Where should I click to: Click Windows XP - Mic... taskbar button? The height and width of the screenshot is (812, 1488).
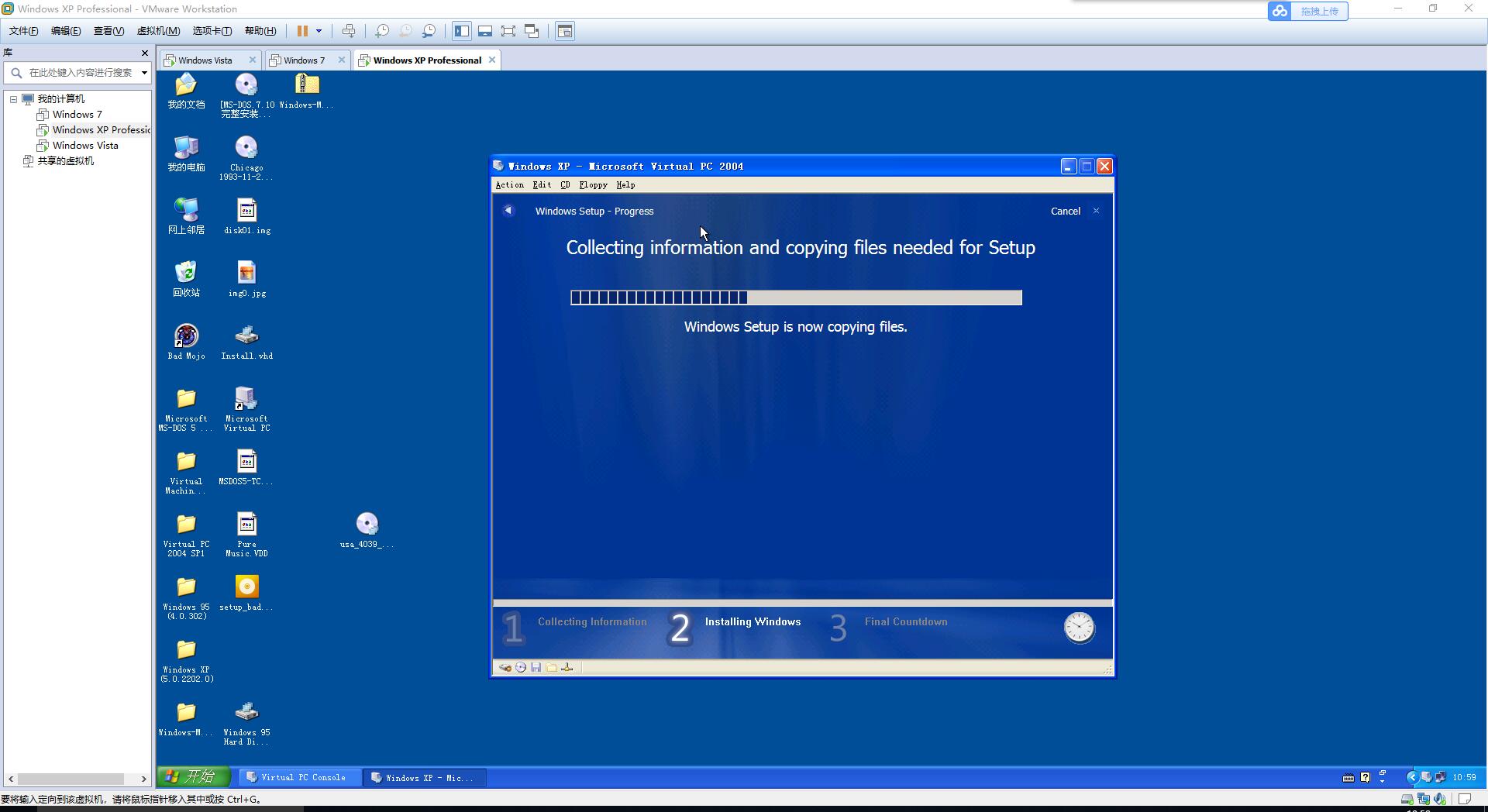(x=425, y=778)
